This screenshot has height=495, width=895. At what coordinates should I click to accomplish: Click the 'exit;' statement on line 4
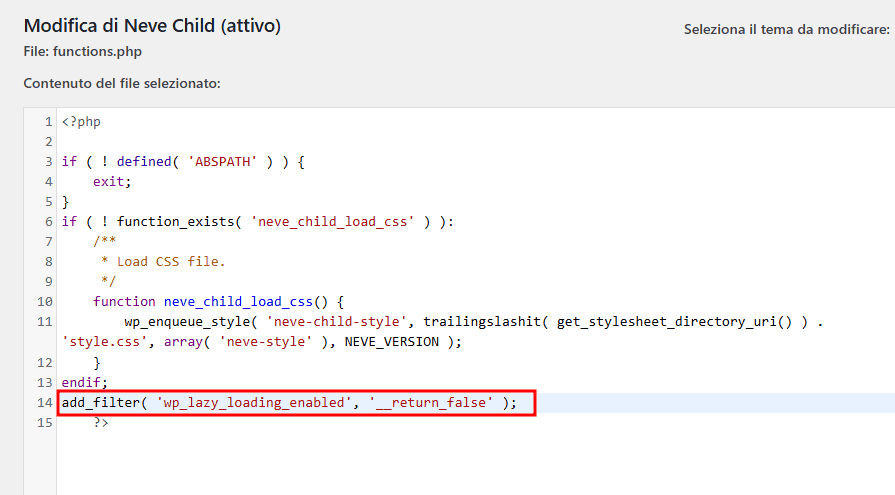click(x=112, y=182)
